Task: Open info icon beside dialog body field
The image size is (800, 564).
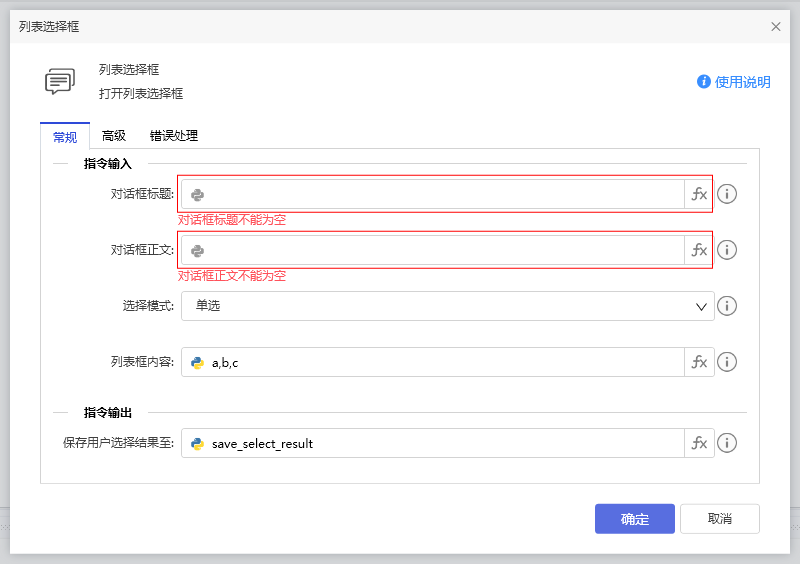Action: point(727,250)
